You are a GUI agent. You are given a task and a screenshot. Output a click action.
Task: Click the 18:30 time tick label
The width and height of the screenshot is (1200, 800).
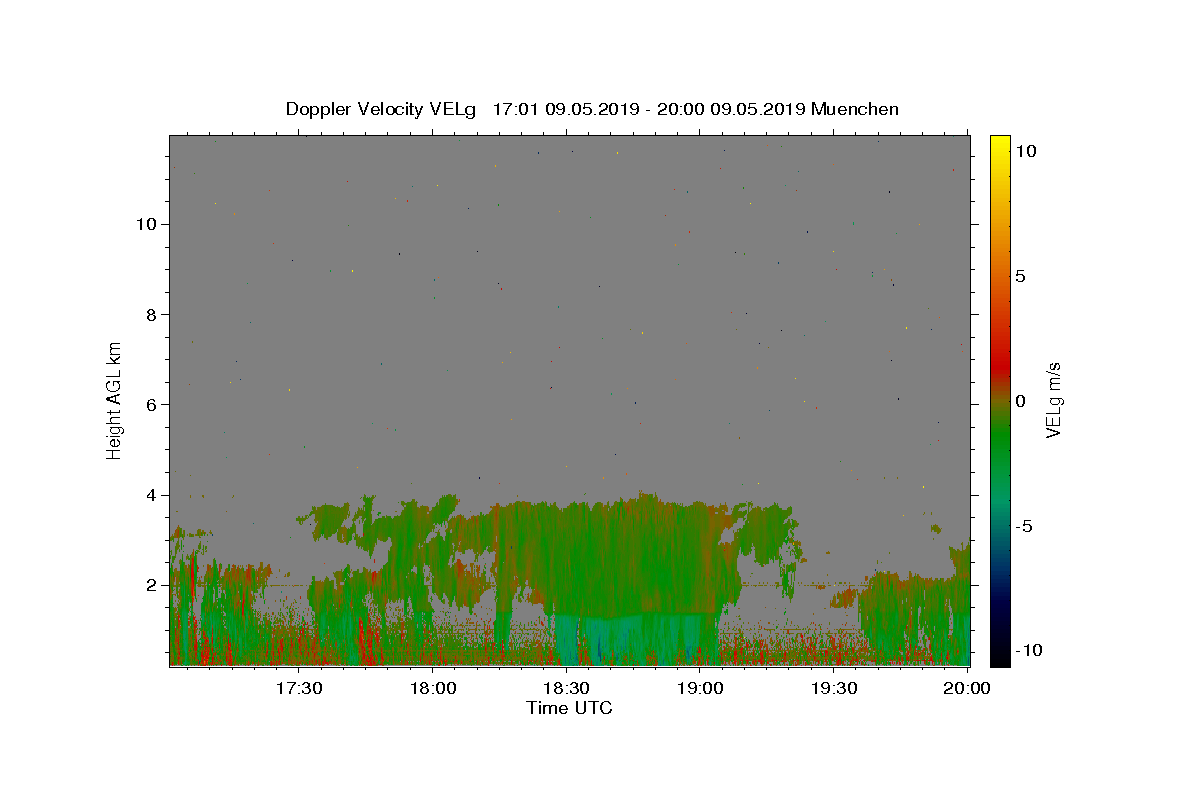coord(566,688)
